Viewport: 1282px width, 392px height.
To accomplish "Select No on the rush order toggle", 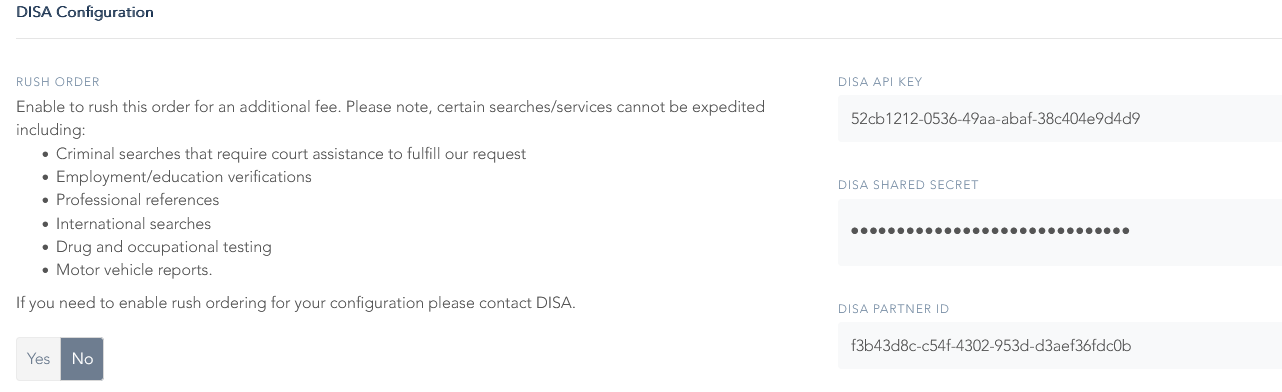I will pyautogui.click(x=82, y=359).
